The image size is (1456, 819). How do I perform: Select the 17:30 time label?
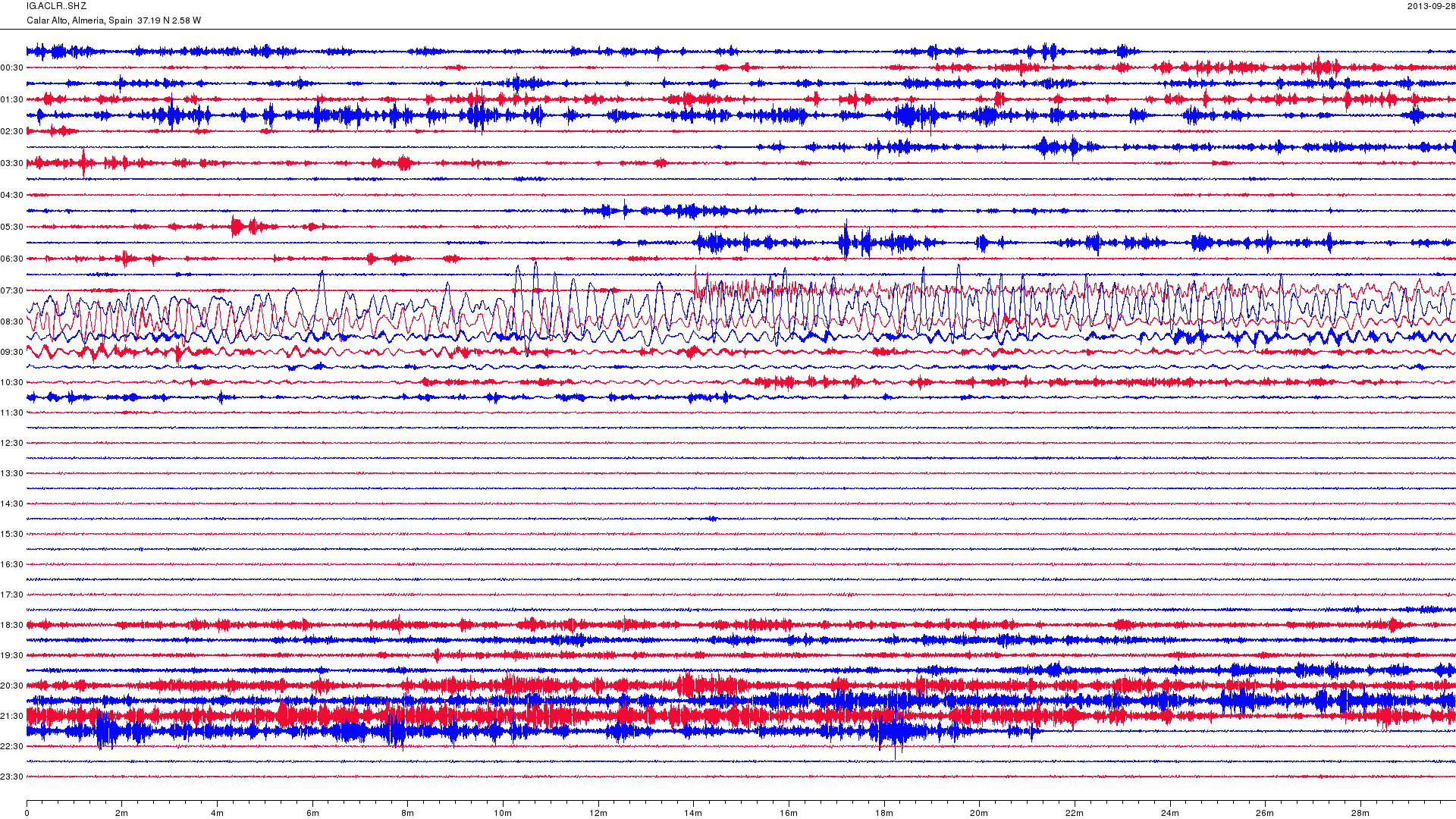point(12,595)
